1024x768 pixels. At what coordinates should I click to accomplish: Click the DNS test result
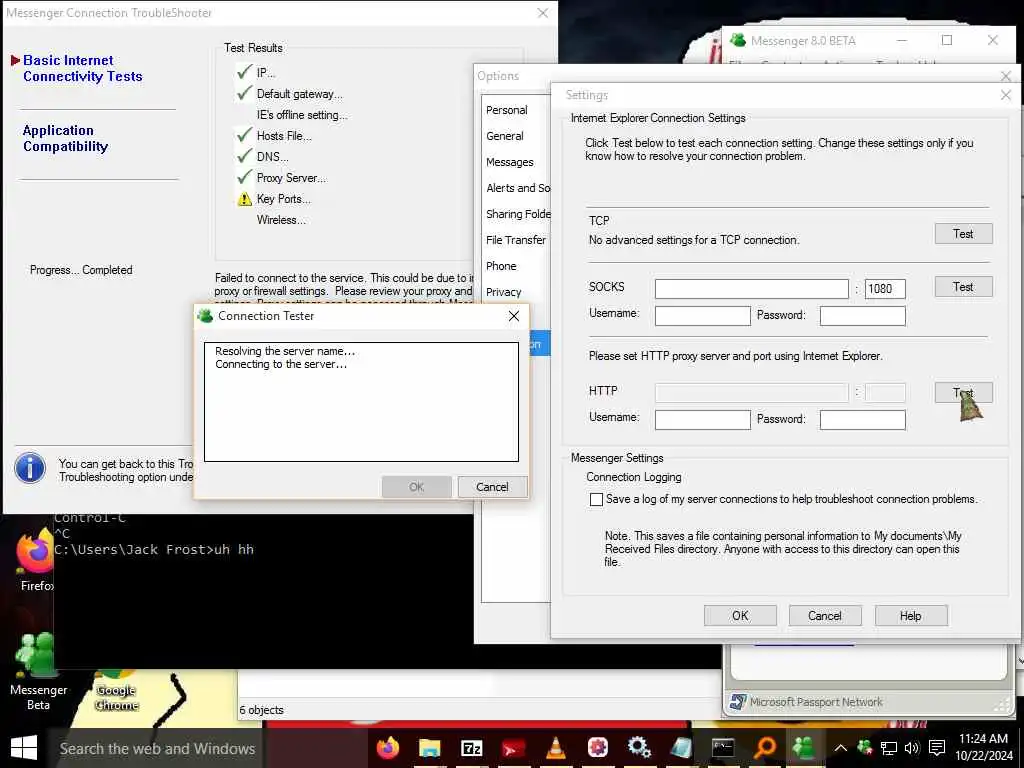coord(273,157)
